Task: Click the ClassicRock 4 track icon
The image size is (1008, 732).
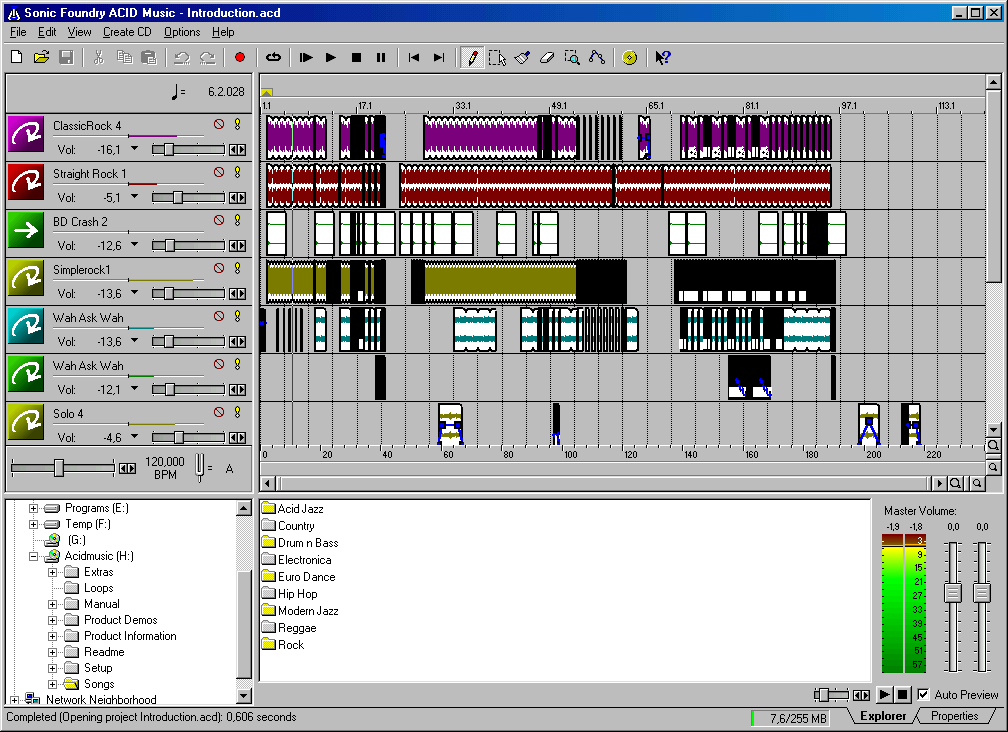Action: (x=26, y=134)
